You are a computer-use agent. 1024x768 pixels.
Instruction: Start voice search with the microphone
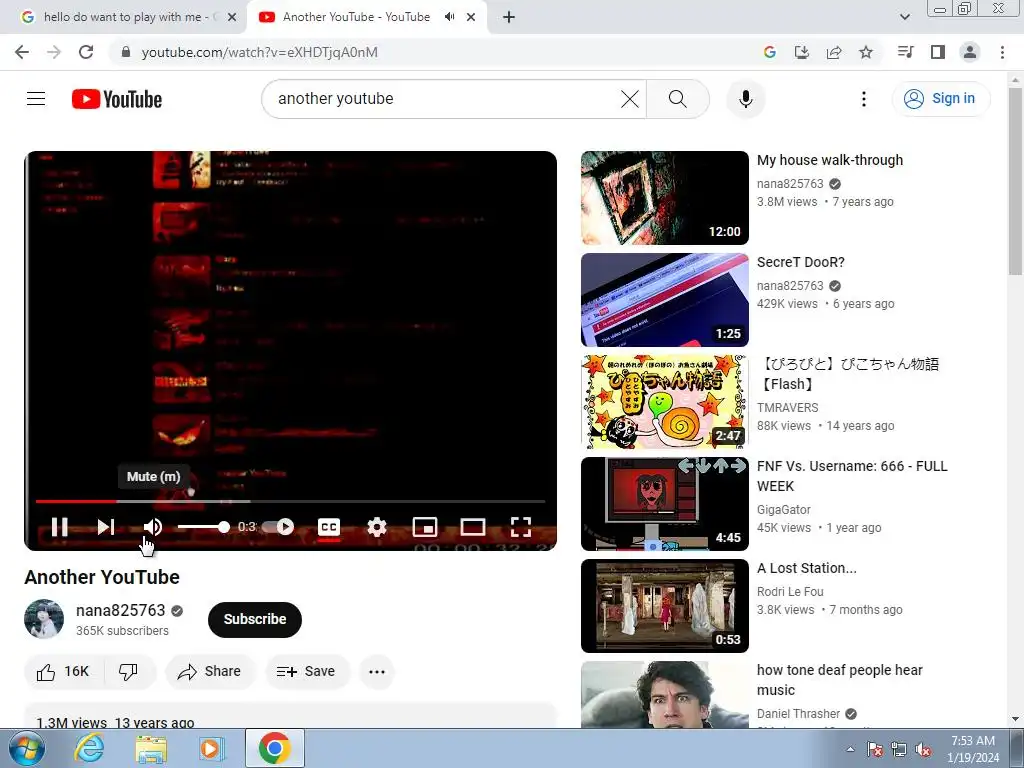point(745,99)
